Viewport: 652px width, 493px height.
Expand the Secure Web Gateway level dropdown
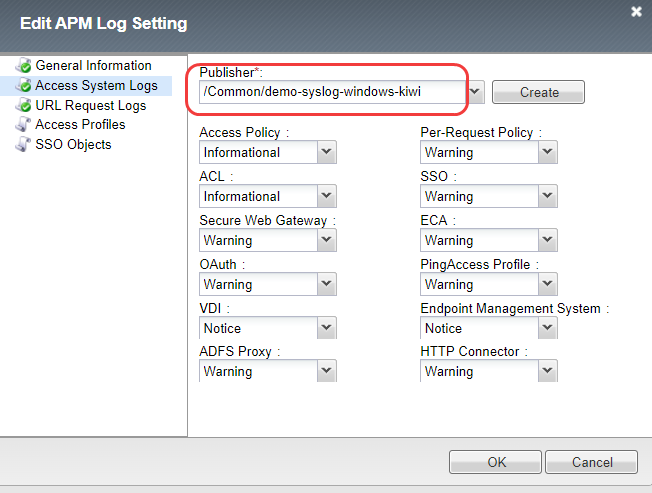(326, 240)
